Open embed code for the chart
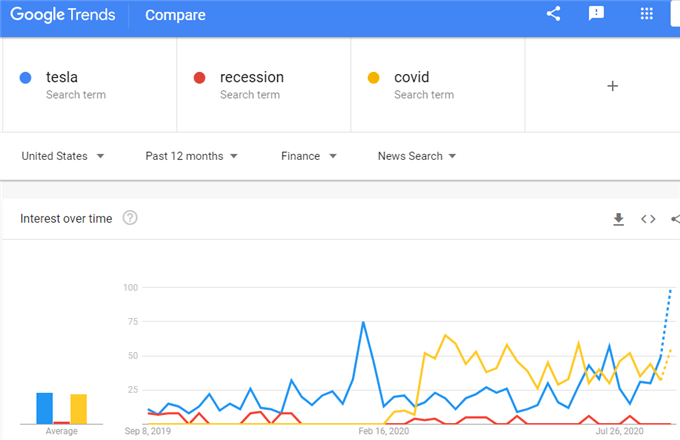This screenshot has width=680, height=440. (648, 219)
